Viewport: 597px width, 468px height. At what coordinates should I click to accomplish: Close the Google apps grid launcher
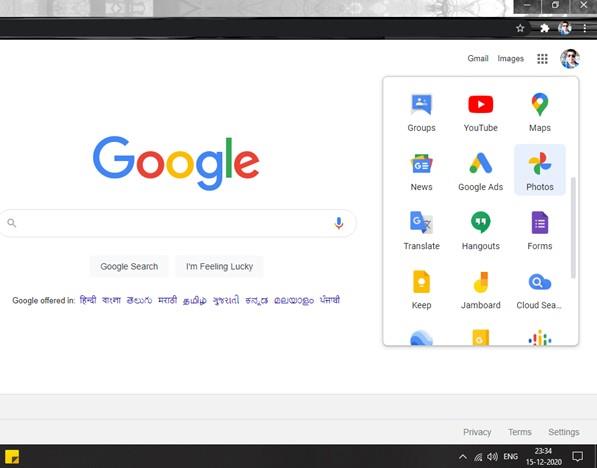coord(542,59)
